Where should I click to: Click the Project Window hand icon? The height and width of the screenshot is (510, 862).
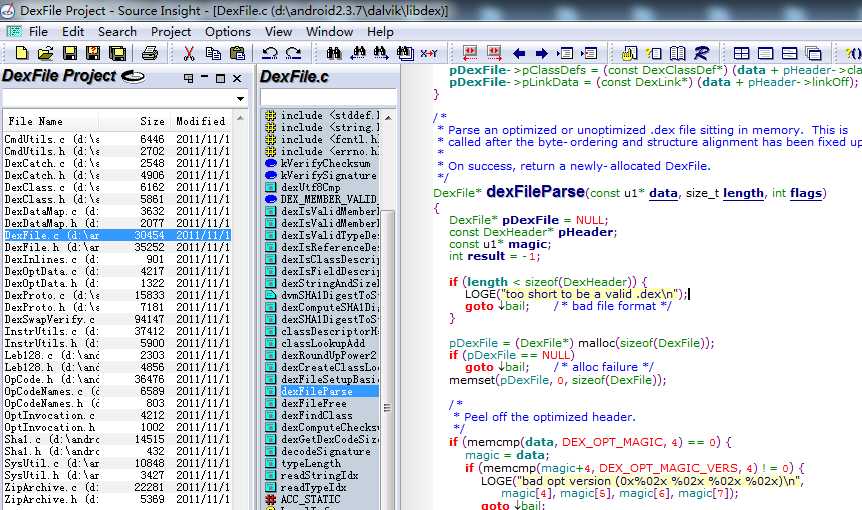coord(629,53)
